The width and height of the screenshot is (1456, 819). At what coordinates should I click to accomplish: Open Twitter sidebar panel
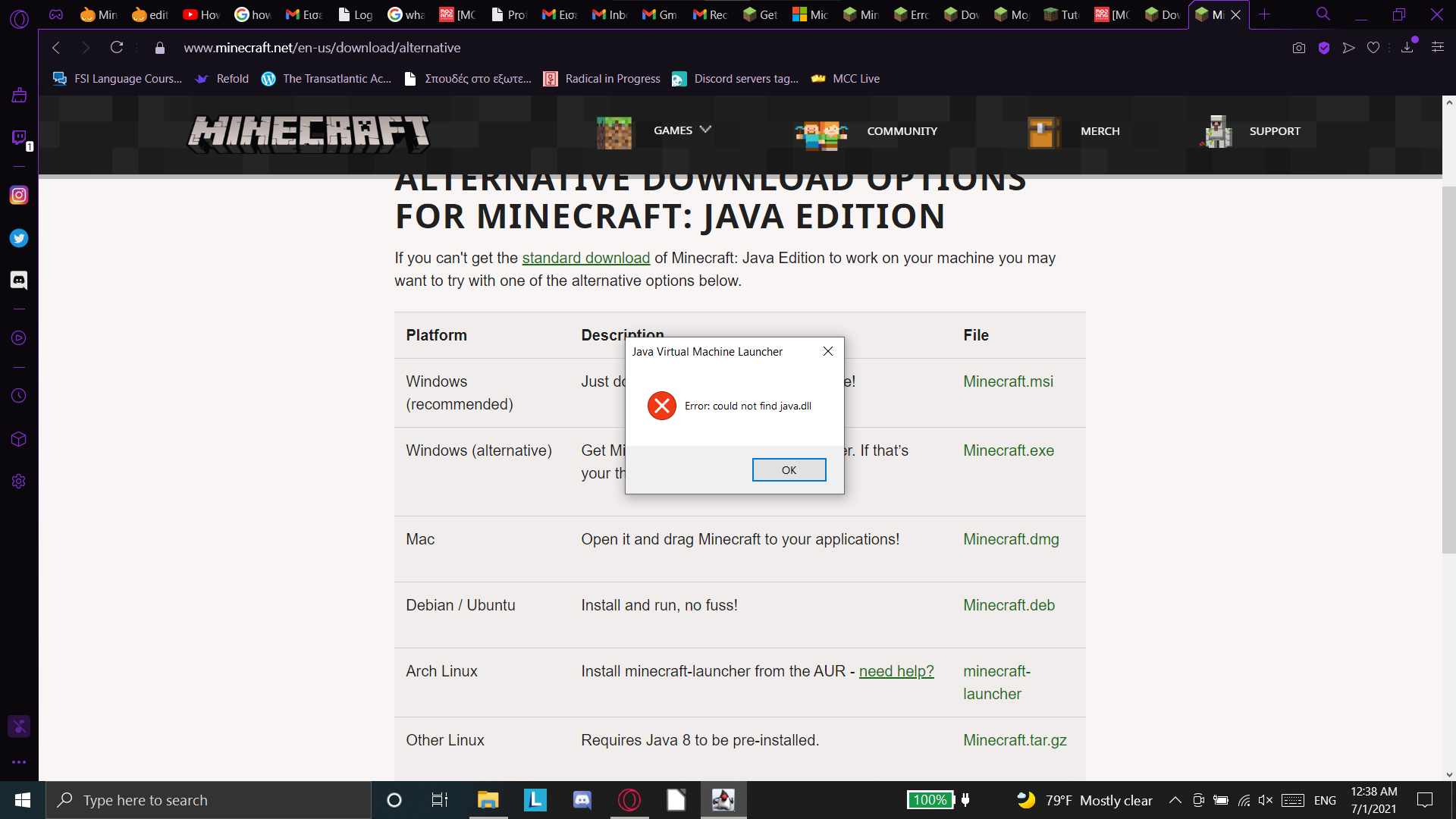tap(19, 238)
